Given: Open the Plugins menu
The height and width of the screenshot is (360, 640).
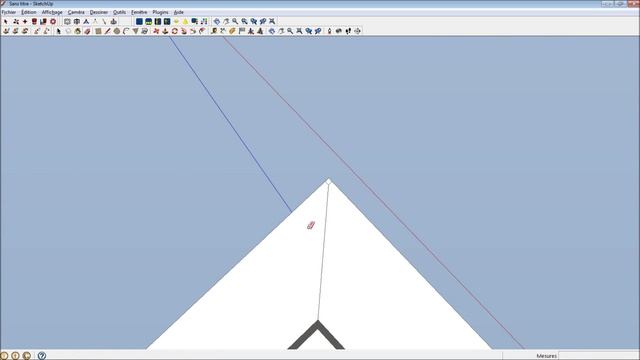Looking at the screenshot, I should [x=160, y=12].
